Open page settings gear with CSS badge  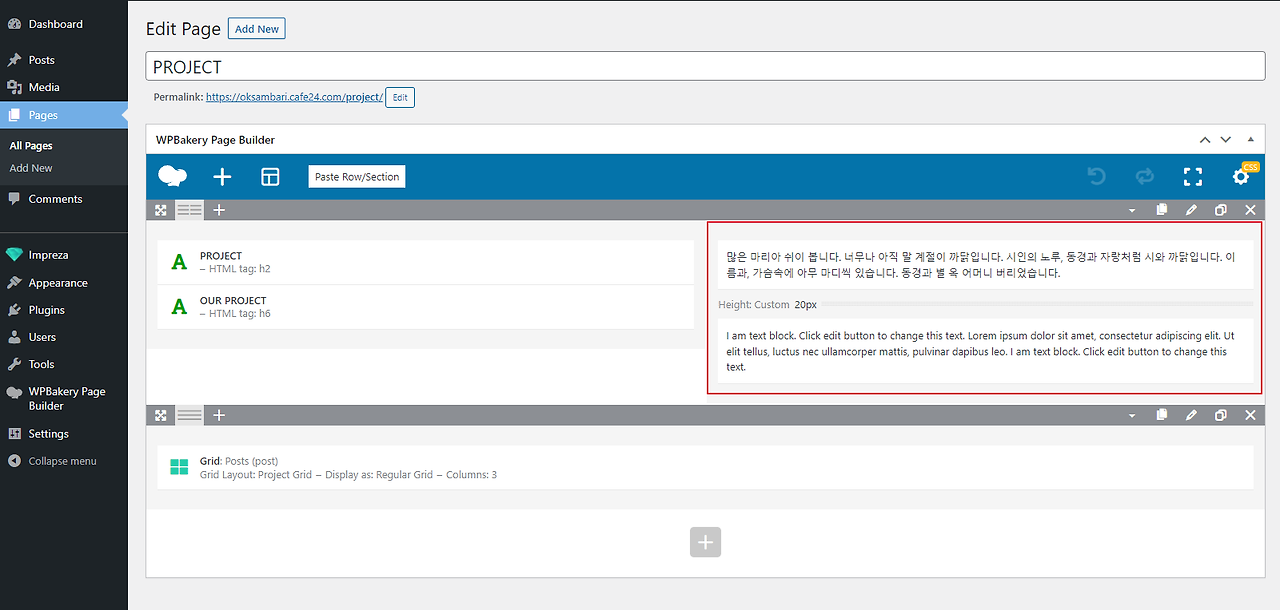[1242, 176]
